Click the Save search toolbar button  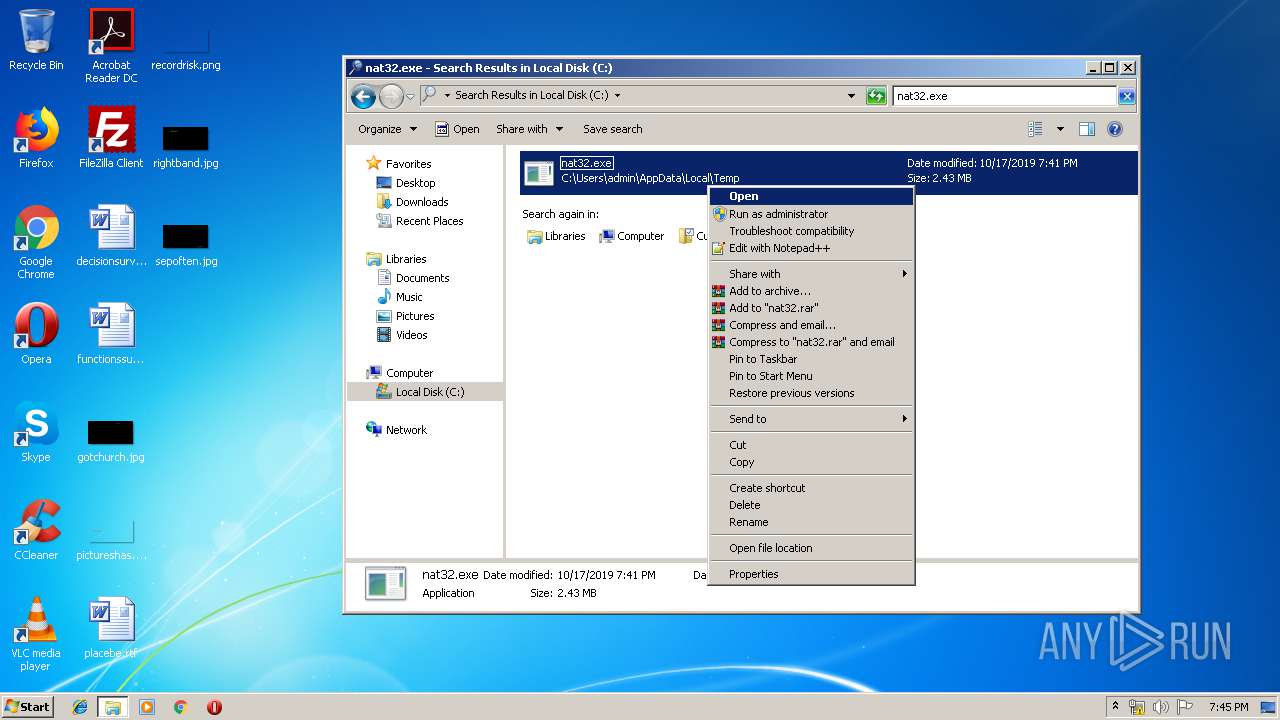[613, 129]
